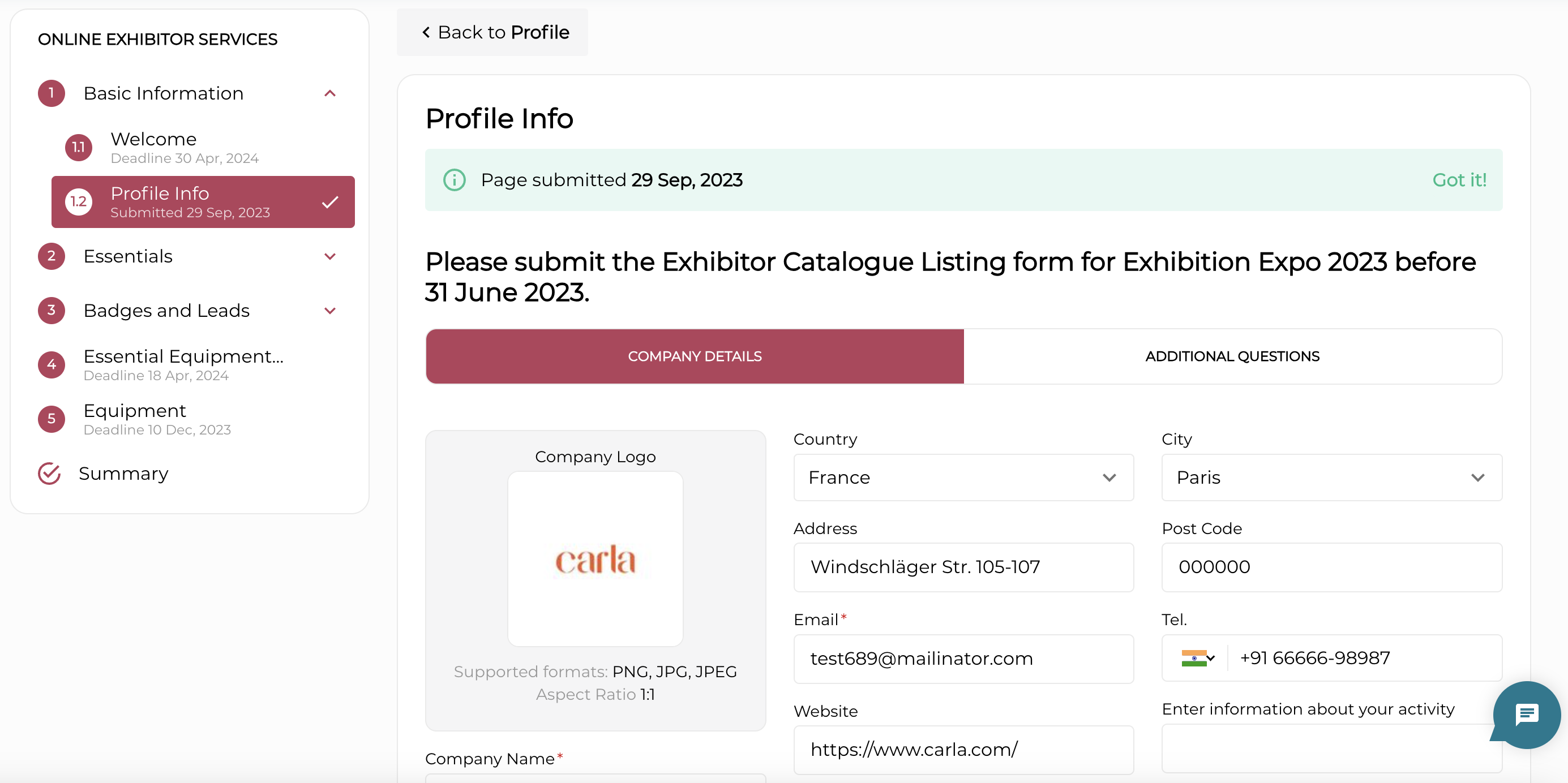Image resolution: width=1568 pixels, height=783 pixels.
Task: Switch to the Additional Questions tab
Action: [1232, 356]
